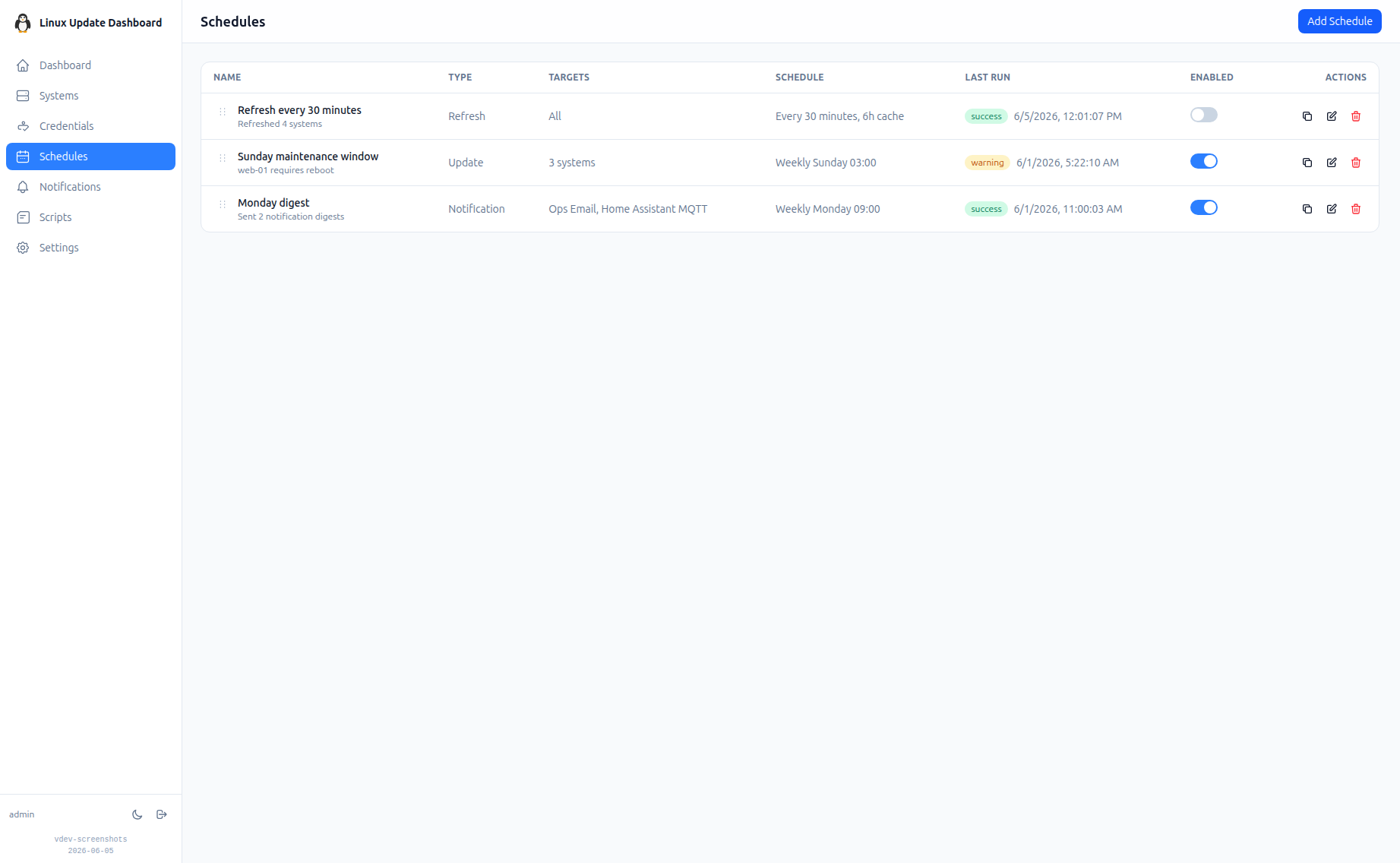Click the Notifications bell icon

[23, 187]
